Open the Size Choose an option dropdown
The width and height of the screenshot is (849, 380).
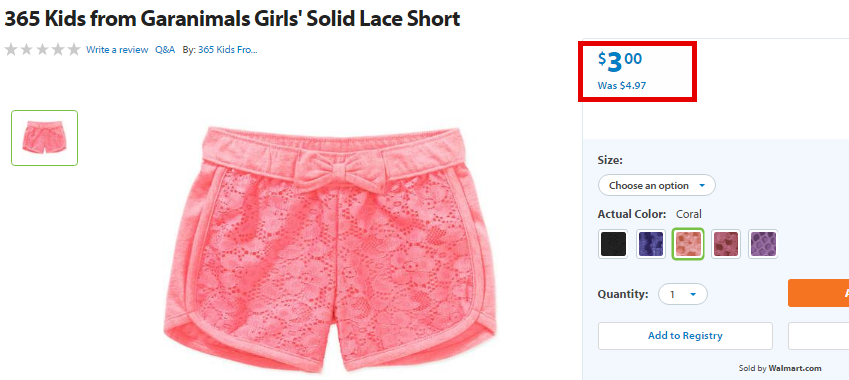(x=657, y=186)
